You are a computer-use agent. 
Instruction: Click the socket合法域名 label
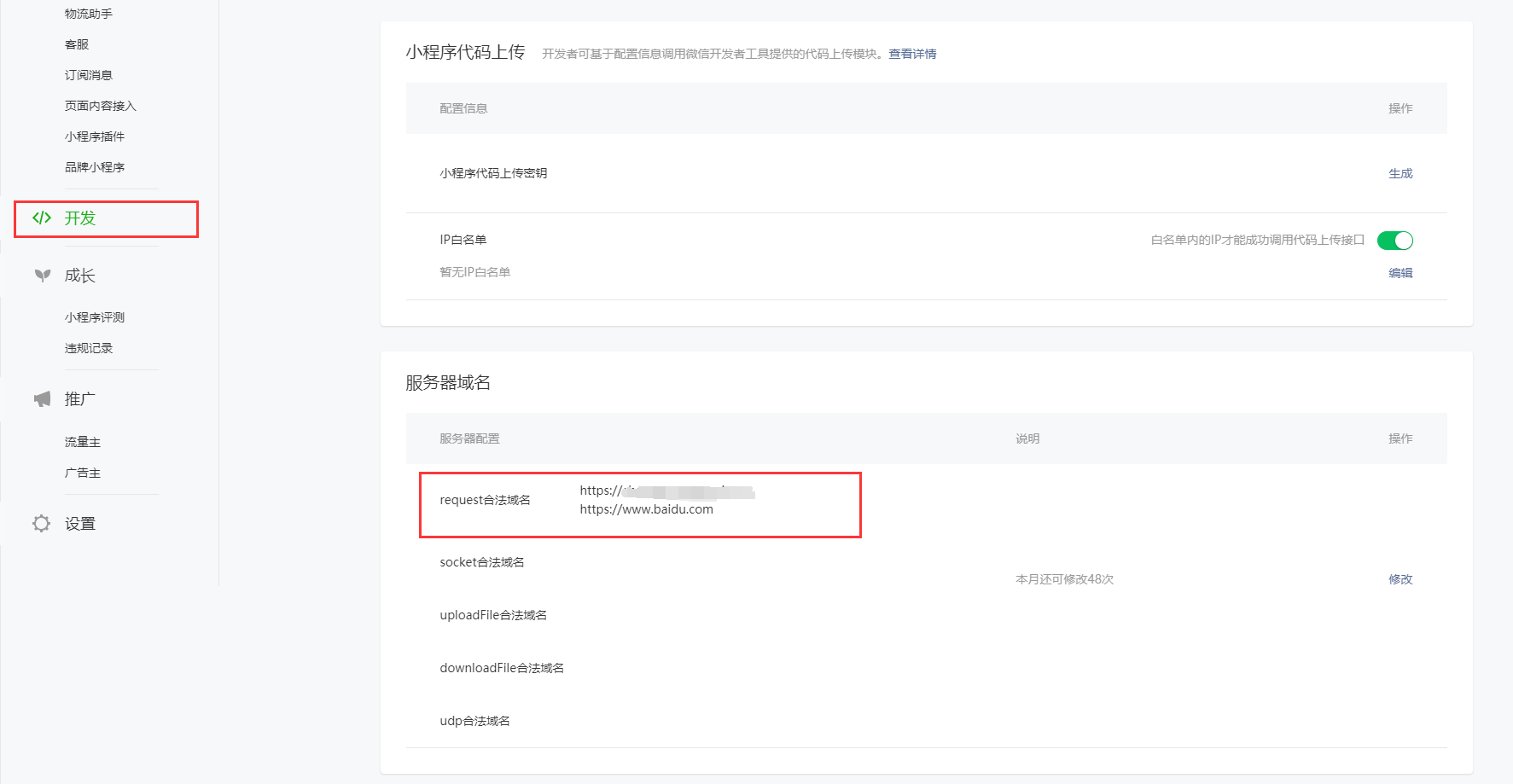pyautogui.click(x=482, y=562)
